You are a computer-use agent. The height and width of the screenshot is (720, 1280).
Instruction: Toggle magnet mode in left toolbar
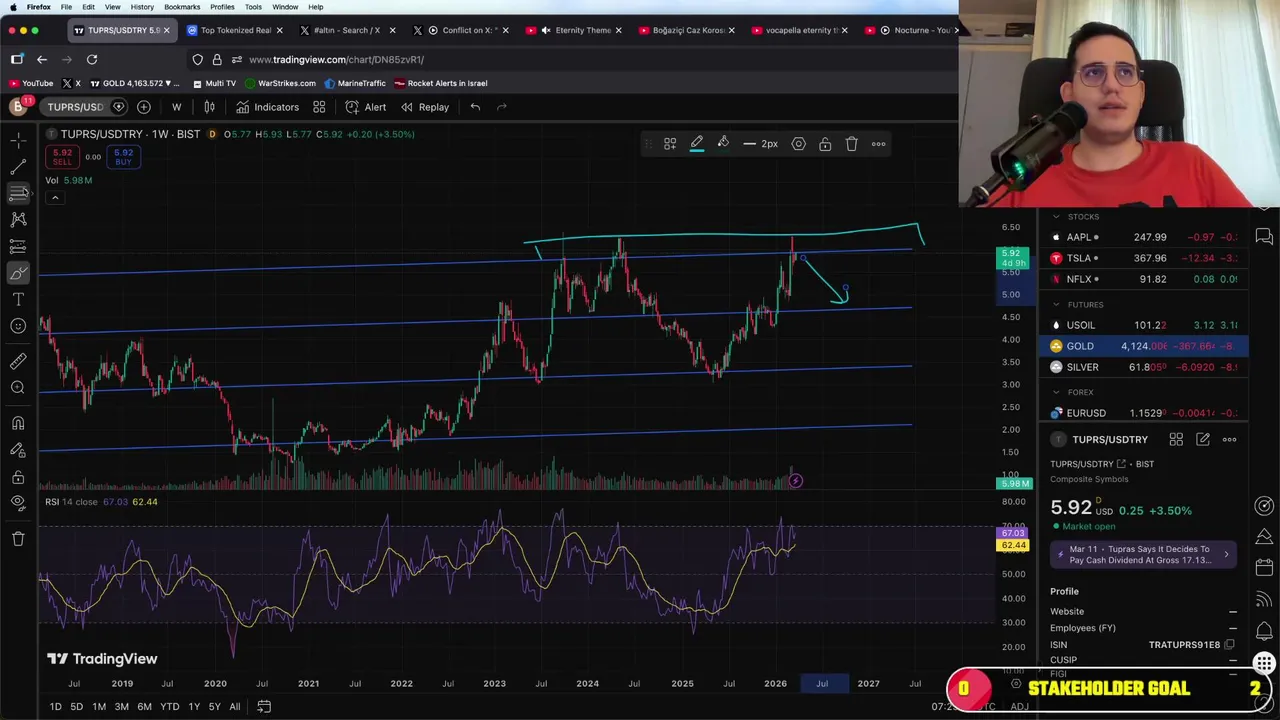click(x=18, y=423)
